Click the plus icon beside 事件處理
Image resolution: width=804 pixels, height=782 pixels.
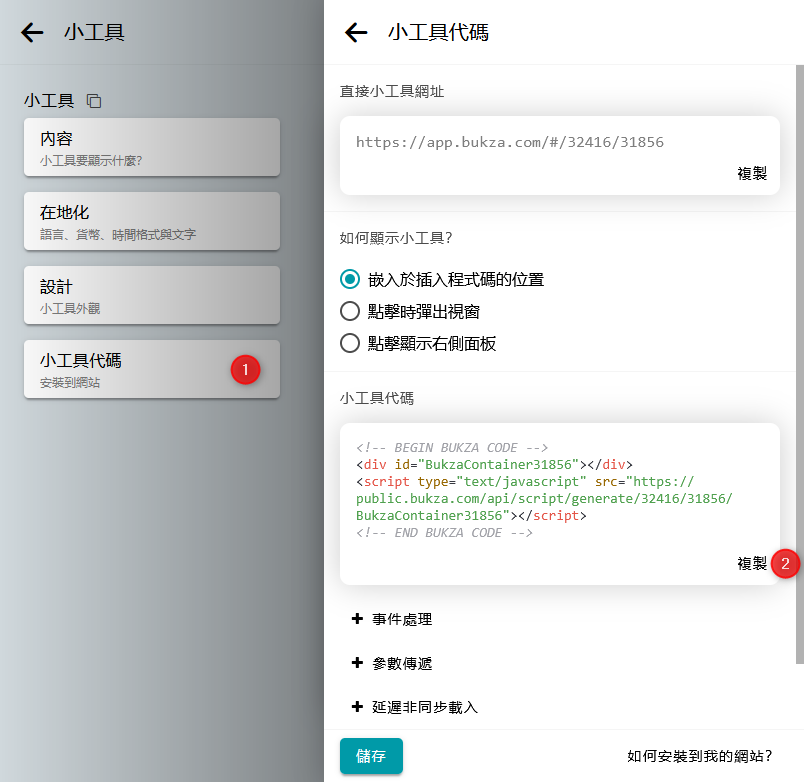pyautogui.click(x=357, y=619)
